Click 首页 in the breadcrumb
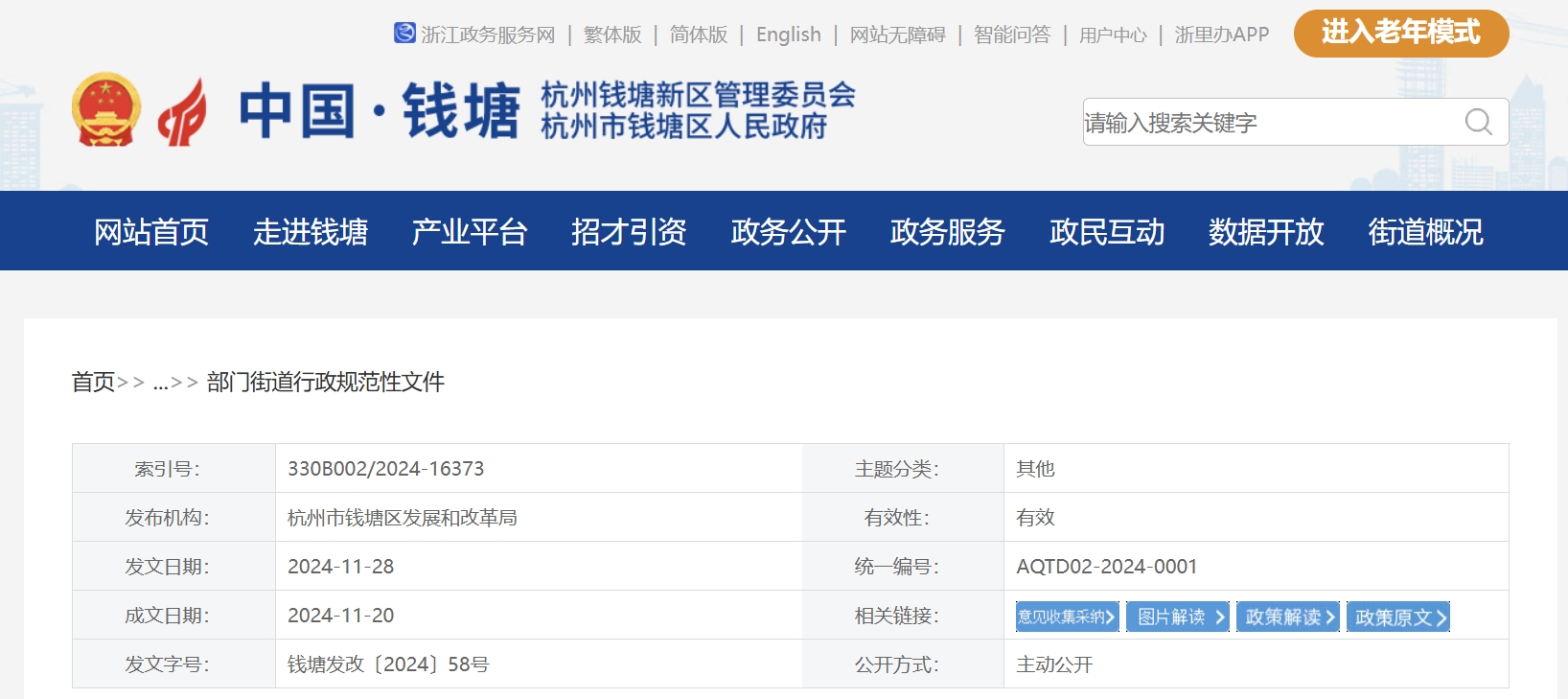The image size is (1568, 699). point(93,382)
